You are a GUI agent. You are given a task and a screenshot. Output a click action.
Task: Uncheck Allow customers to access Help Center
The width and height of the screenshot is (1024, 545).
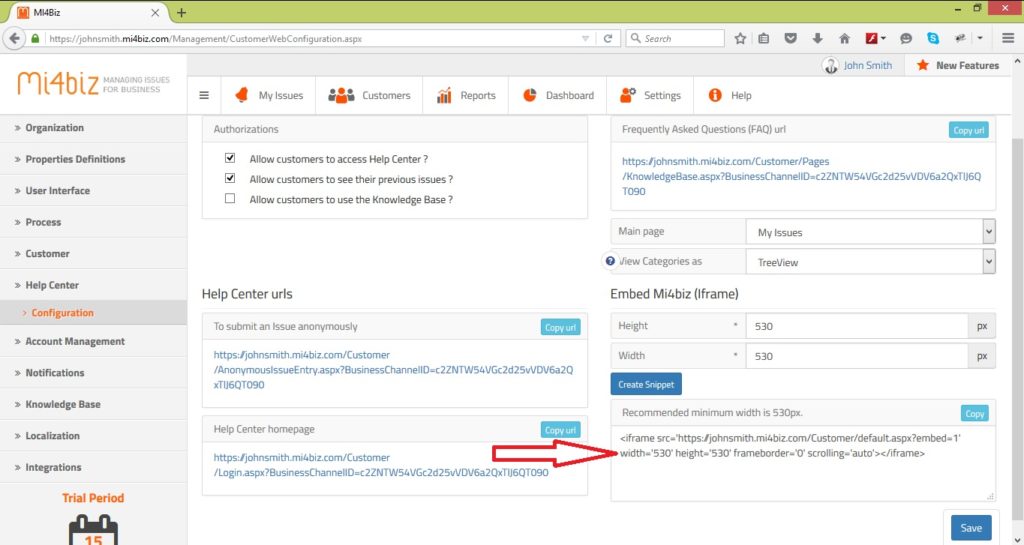pyautogui.click(x=230, y=159)
